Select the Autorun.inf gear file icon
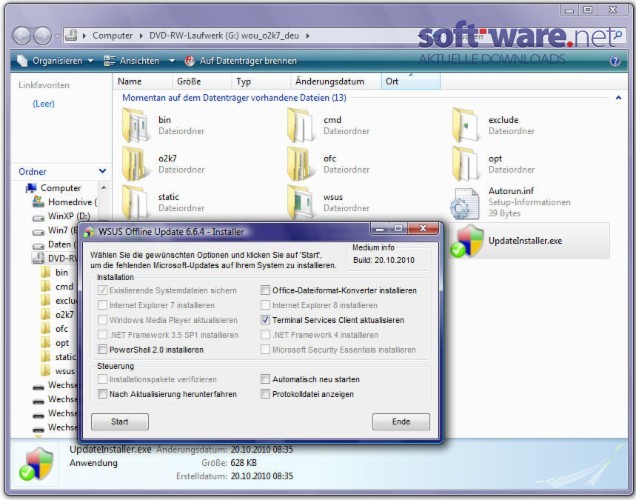This screenshot has height=500, width=636. [x=465, y=203]
